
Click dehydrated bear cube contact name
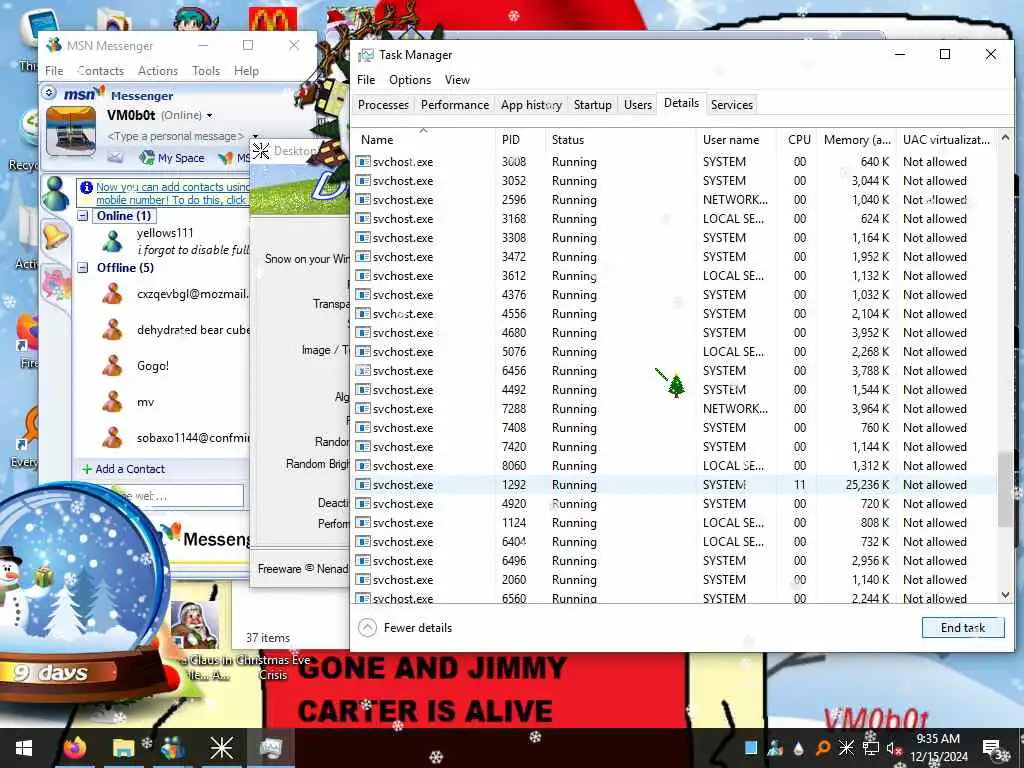coord(193,330)
